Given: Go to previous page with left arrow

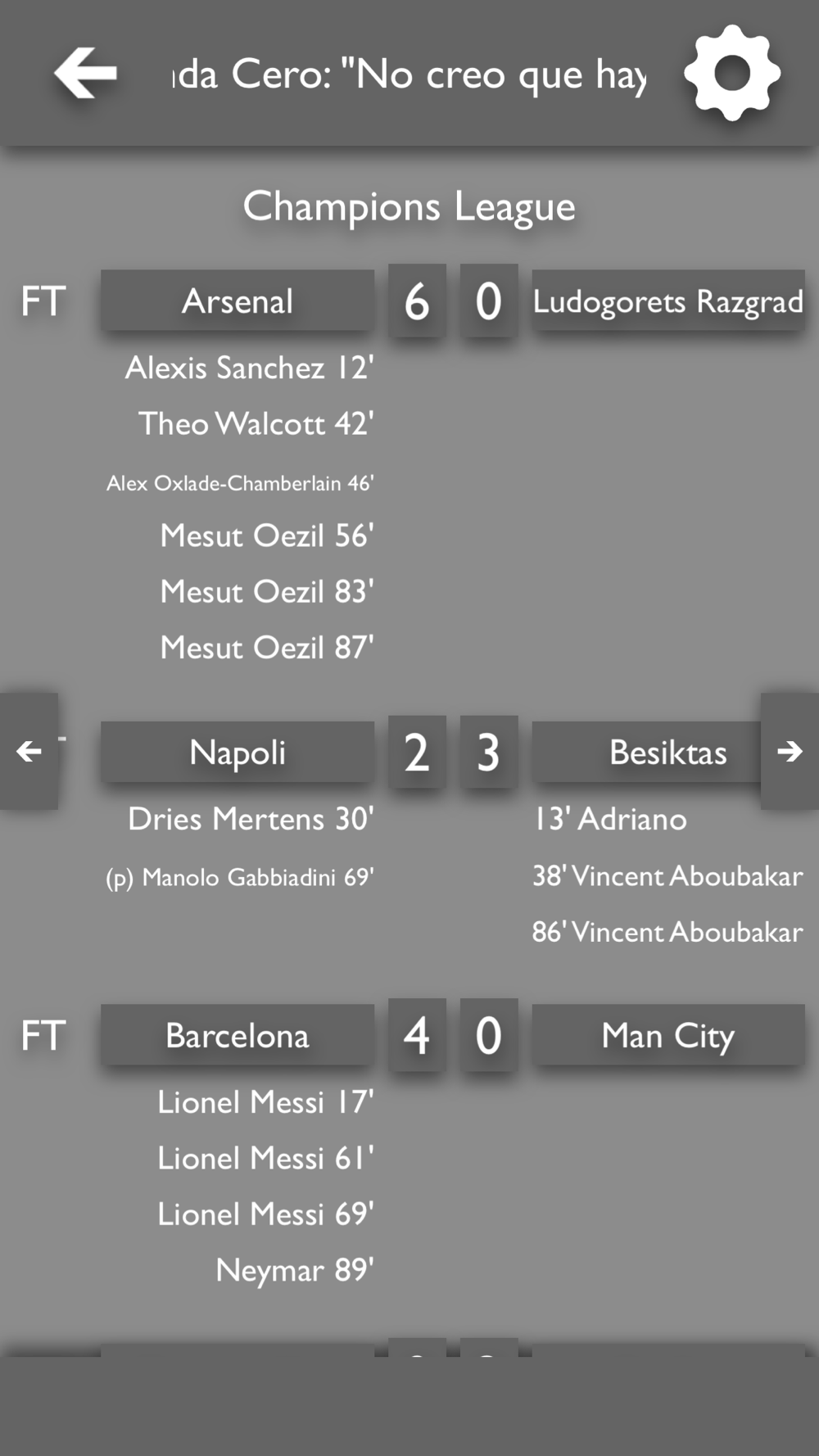Looking at the screenshot, I should 29,751.
